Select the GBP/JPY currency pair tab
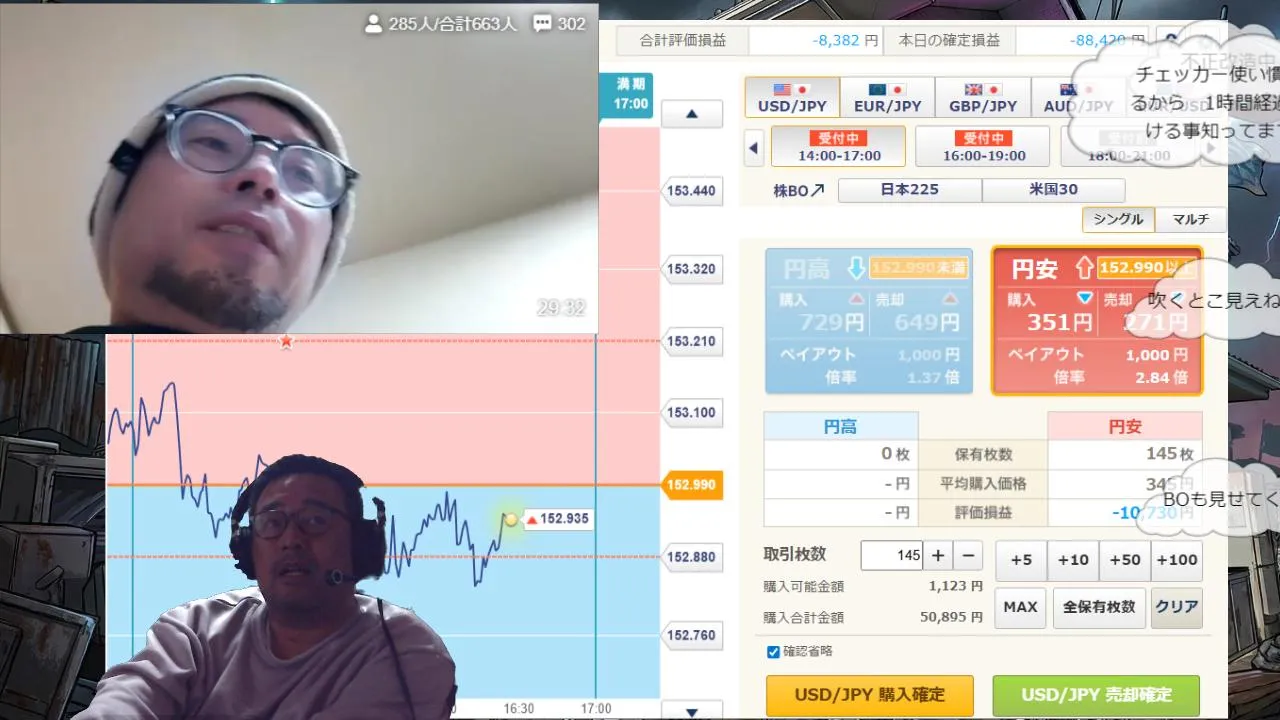The image size is (1280, 720). click(982, 97)
